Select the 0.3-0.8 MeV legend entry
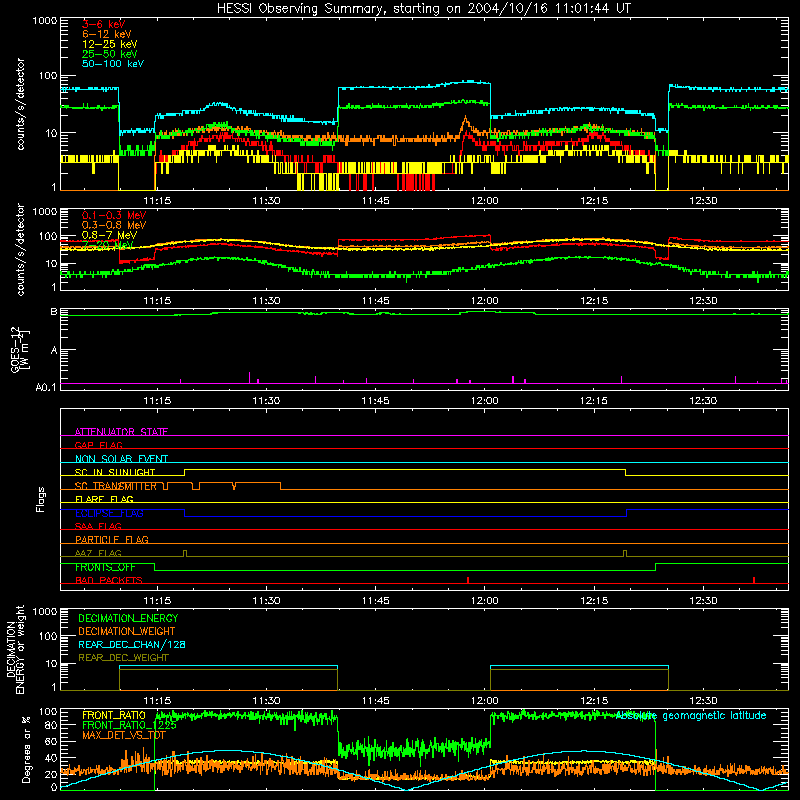Image resolution: width=800 pixels, height=800 pixels. [114, 225]
